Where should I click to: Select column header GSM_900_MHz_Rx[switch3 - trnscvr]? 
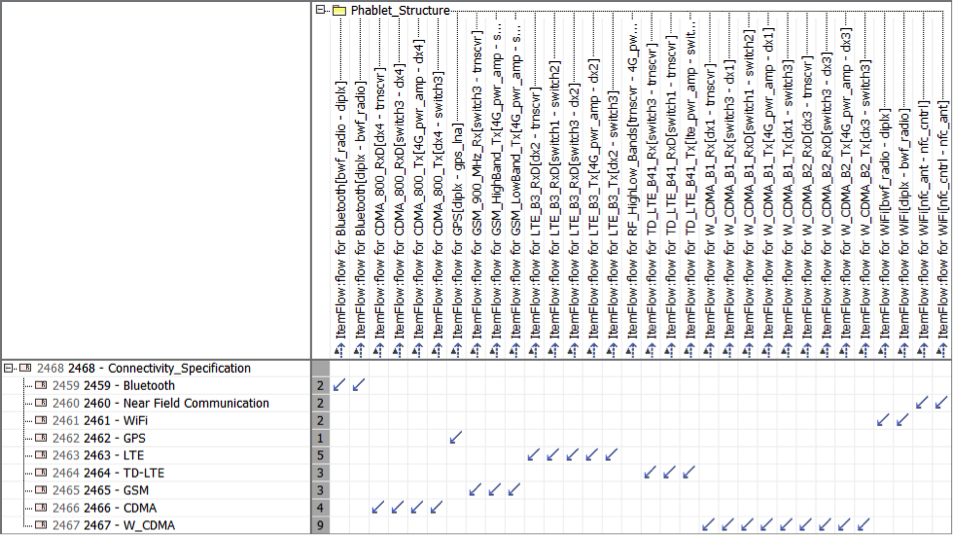[x=476, y=183]
